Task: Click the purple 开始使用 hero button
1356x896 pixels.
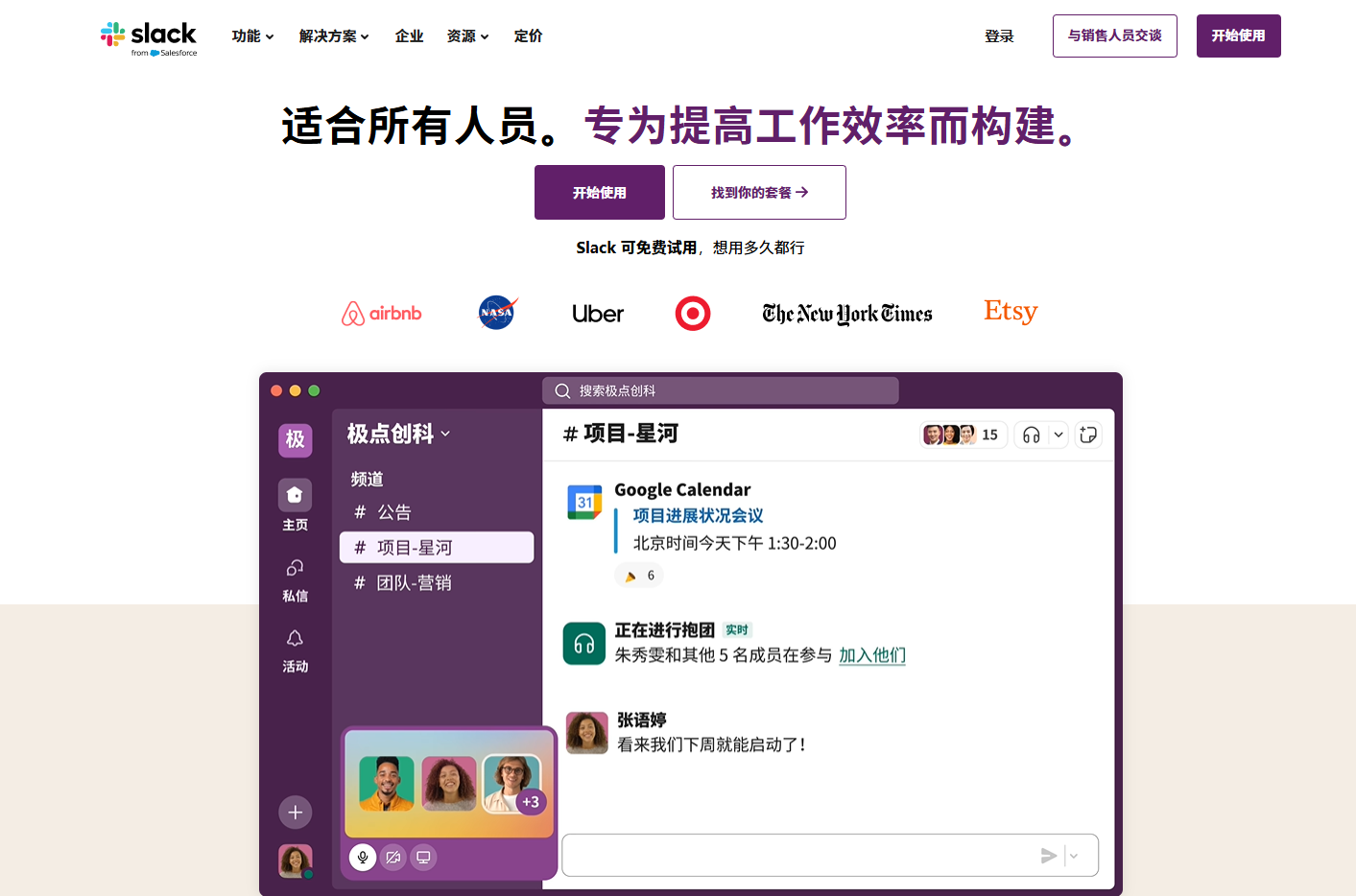Action: pyautogui.click(x=600, y=193)
